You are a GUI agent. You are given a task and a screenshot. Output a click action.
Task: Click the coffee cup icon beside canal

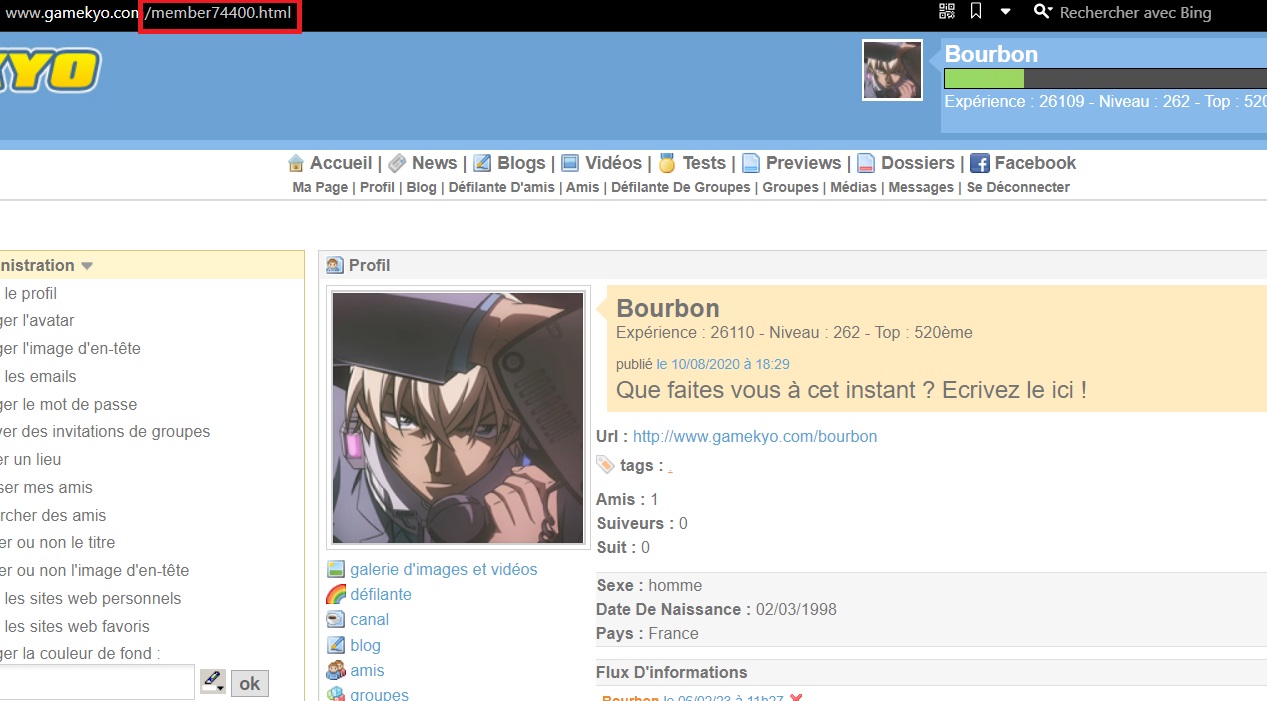click(x=336, y=620)
